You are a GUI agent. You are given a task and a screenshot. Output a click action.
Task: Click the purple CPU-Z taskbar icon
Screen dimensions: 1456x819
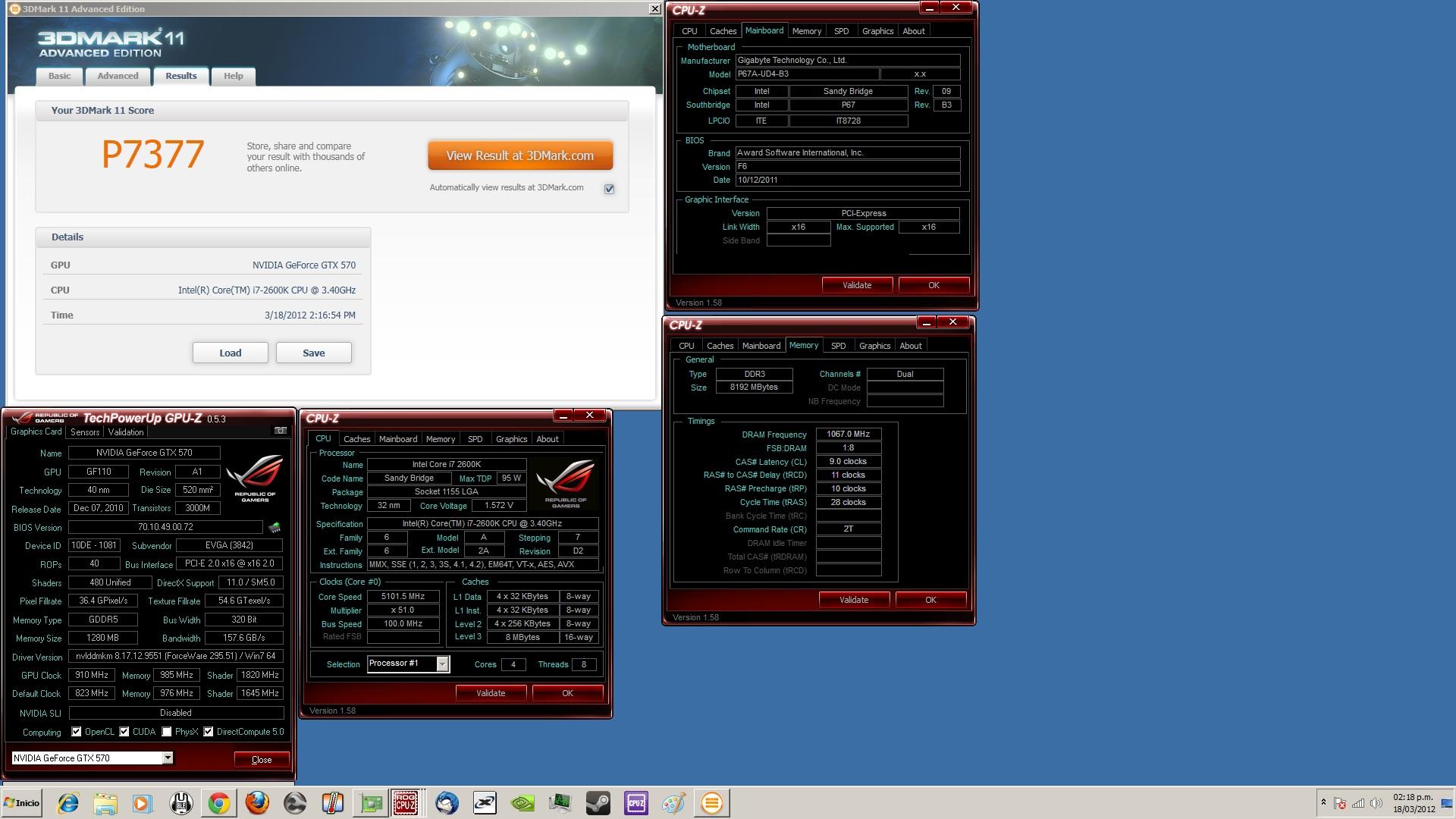635,803
